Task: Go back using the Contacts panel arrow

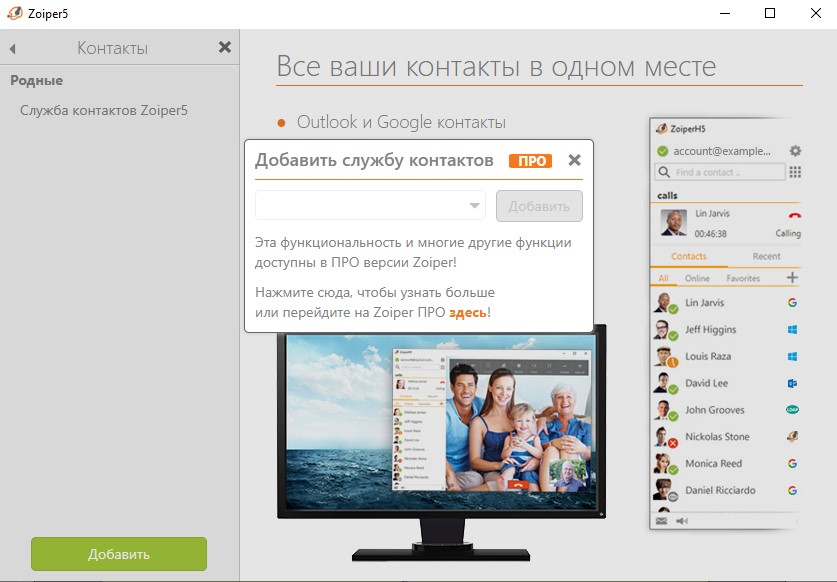Action: pyautogui.click(x=13, y=49)
